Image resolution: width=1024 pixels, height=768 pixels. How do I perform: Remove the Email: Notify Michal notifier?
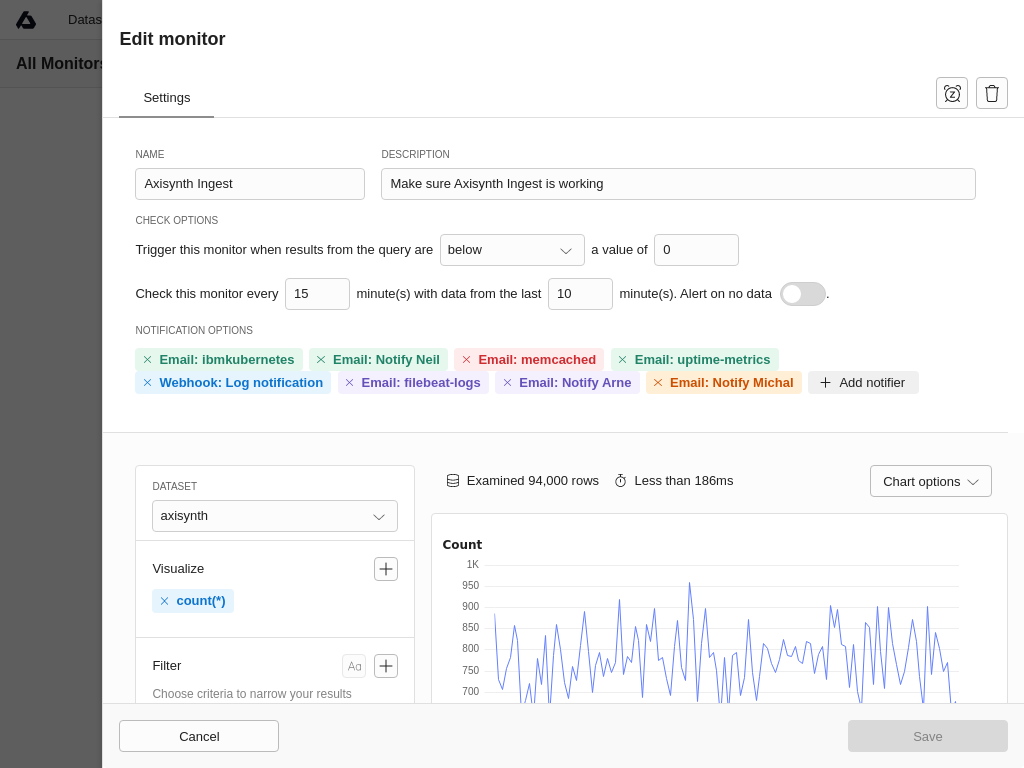658,383
